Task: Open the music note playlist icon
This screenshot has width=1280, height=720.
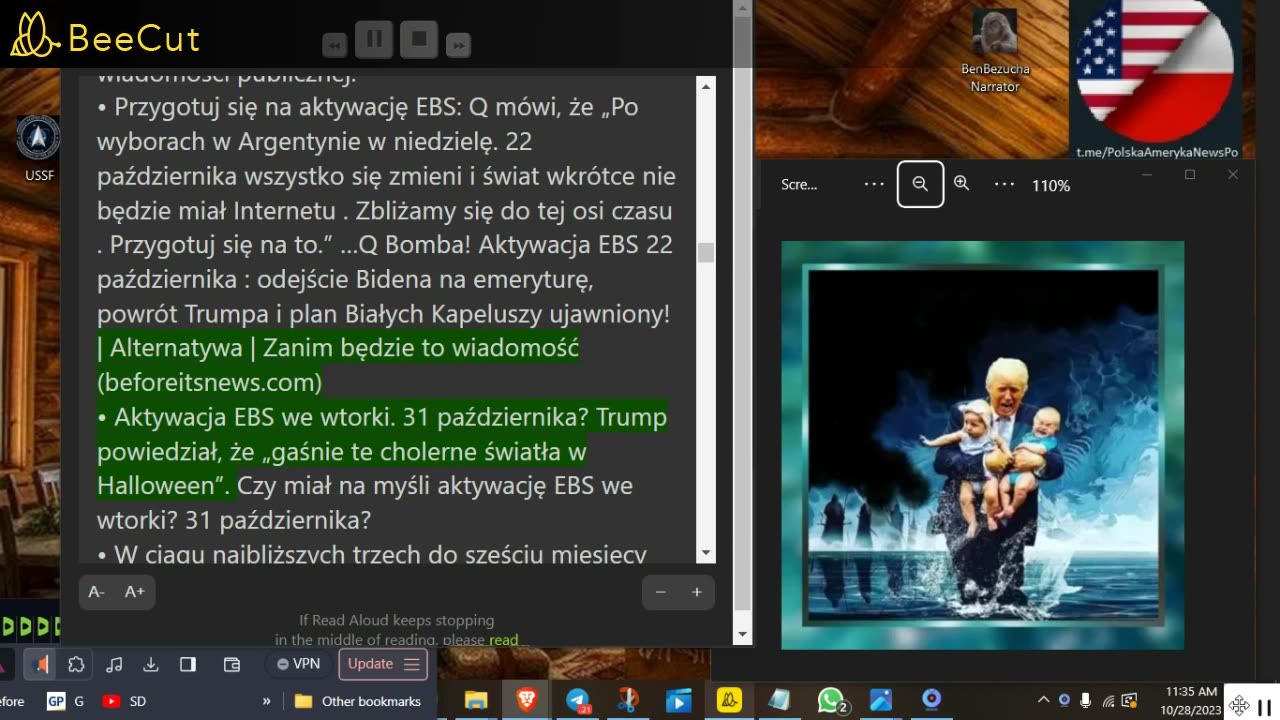Action: [114, 664]
